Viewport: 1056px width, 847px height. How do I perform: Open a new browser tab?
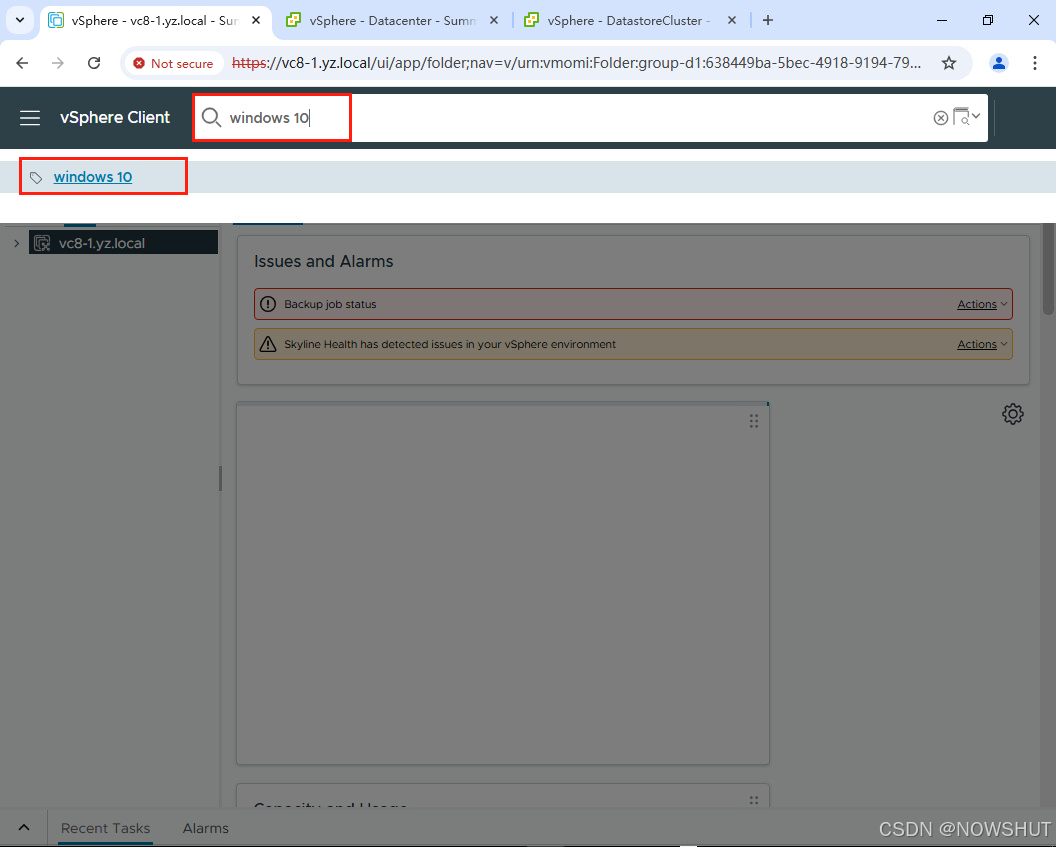tap(768, 20)
